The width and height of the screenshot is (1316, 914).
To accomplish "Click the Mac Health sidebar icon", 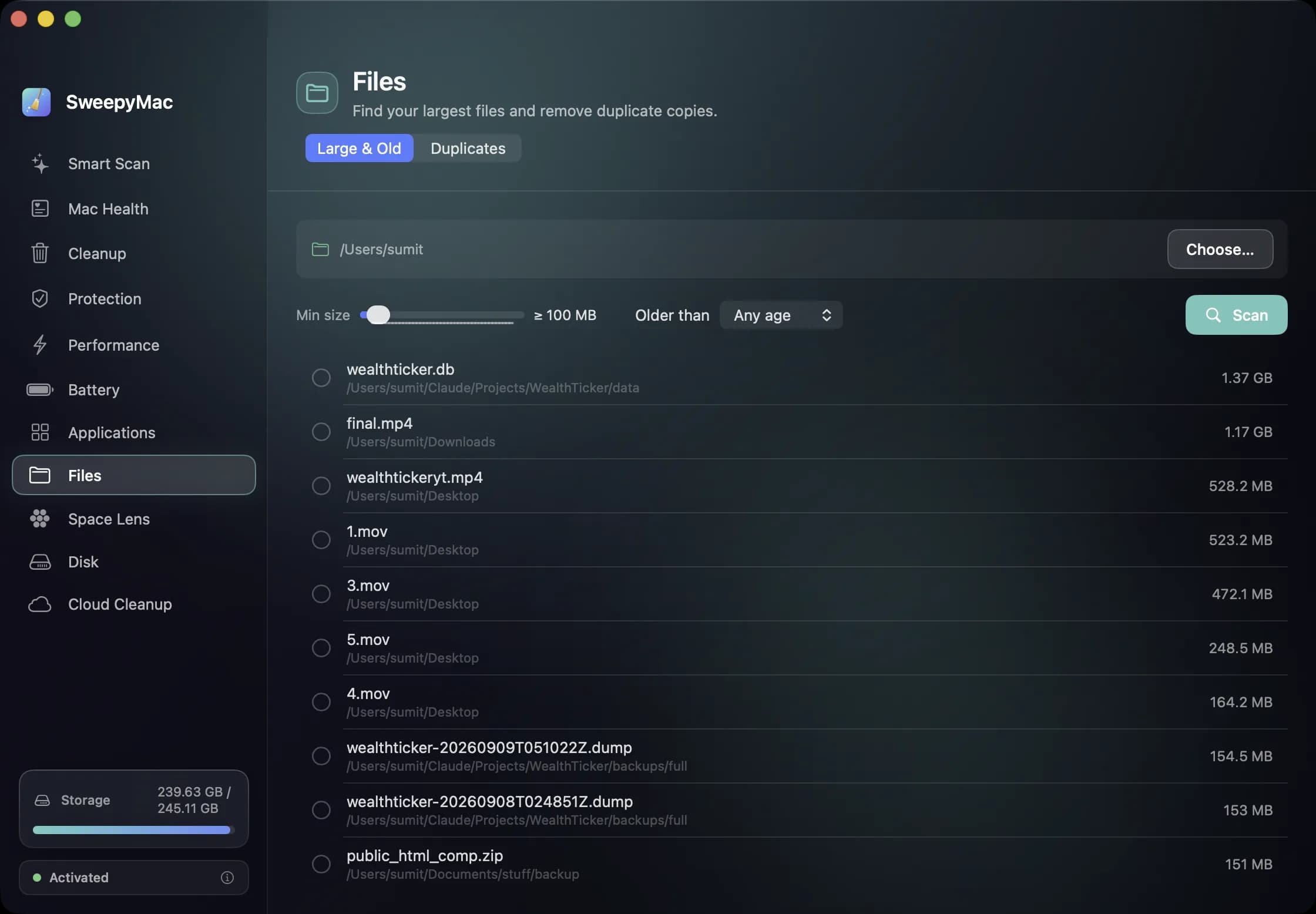I will (40, 209).
